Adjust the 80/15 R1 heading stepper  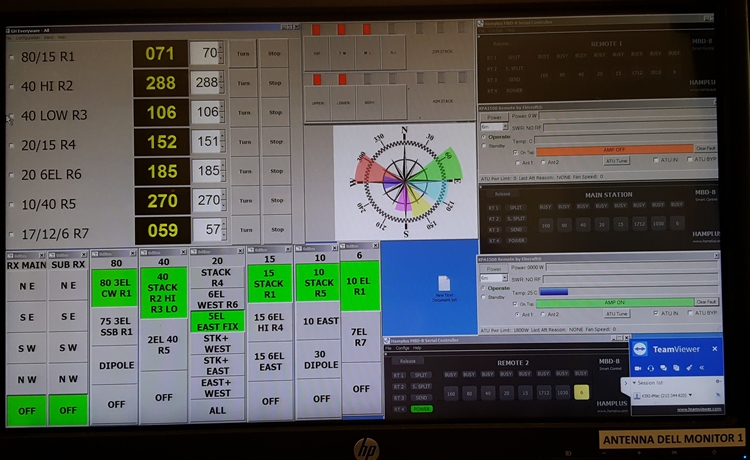click(221, 53)
